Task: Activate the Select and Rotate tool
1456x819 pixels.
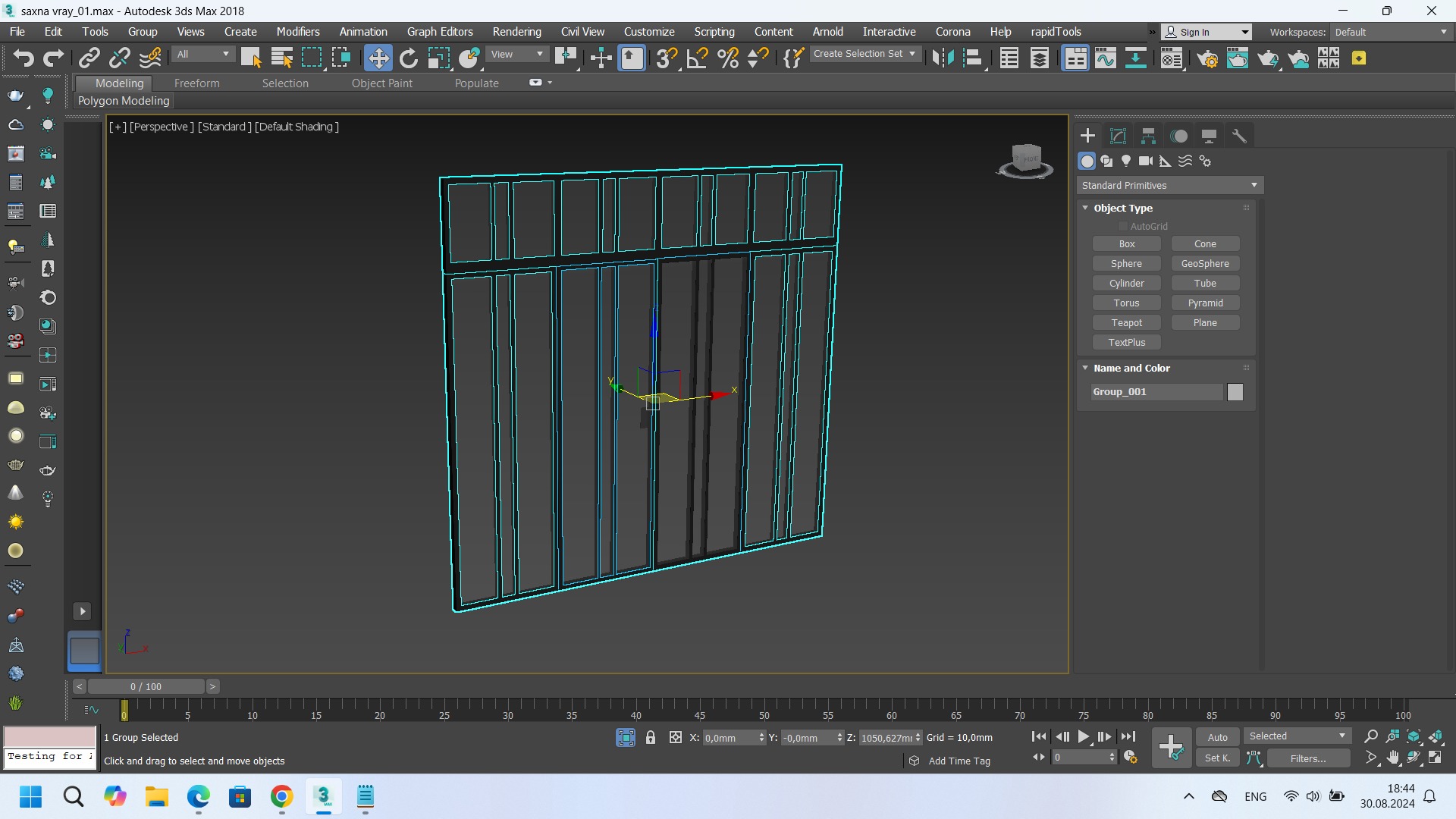Action: coord(409,58)
